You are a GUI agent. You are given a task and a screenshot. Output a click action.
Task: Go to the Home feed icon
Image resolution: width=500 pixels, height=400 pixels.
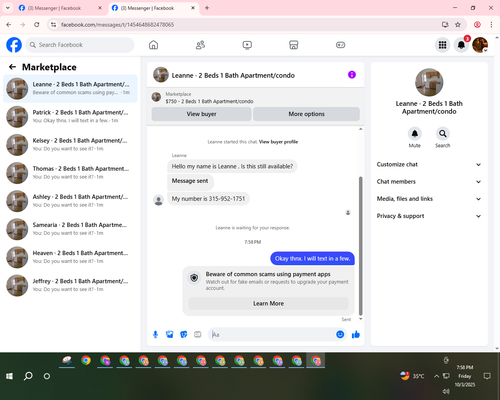coord(153,45)
